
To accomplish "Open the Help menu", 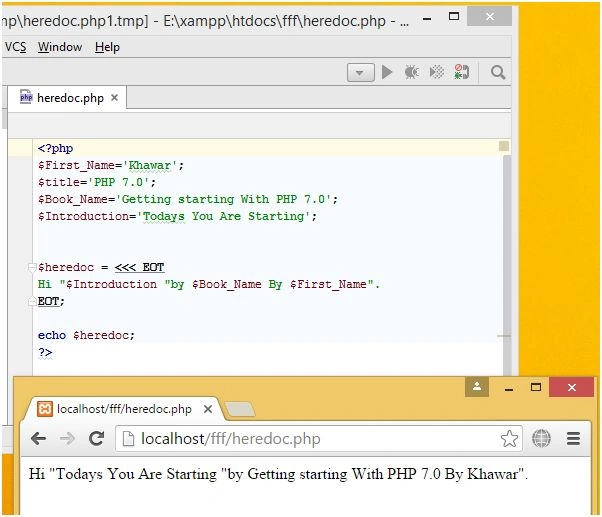I will point(107,47).
